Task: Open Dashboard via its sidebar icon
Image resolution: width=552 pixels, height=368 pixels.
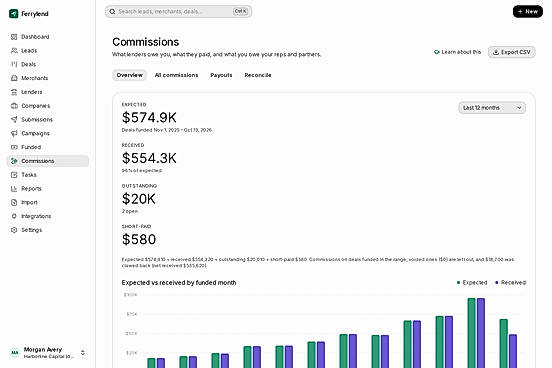Action: click(14, 37)
